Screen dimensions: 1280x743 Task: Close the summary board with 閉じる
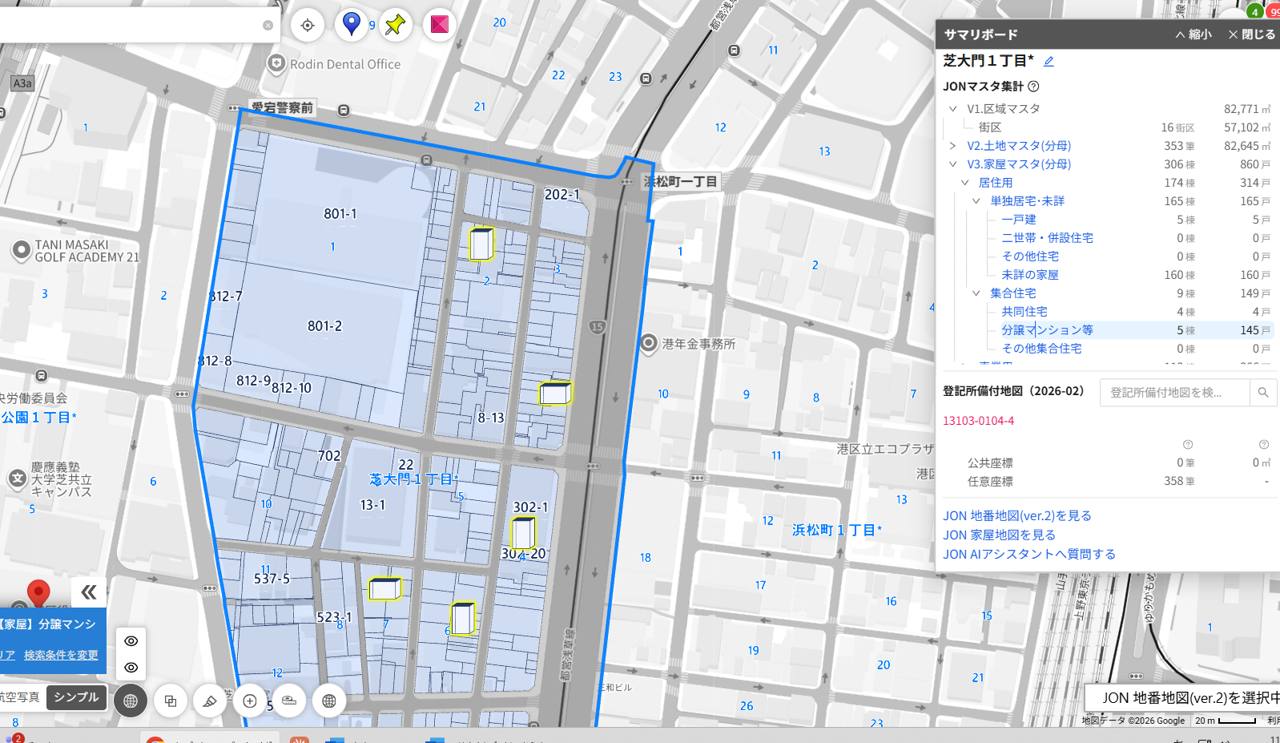tap(1251, 34)
